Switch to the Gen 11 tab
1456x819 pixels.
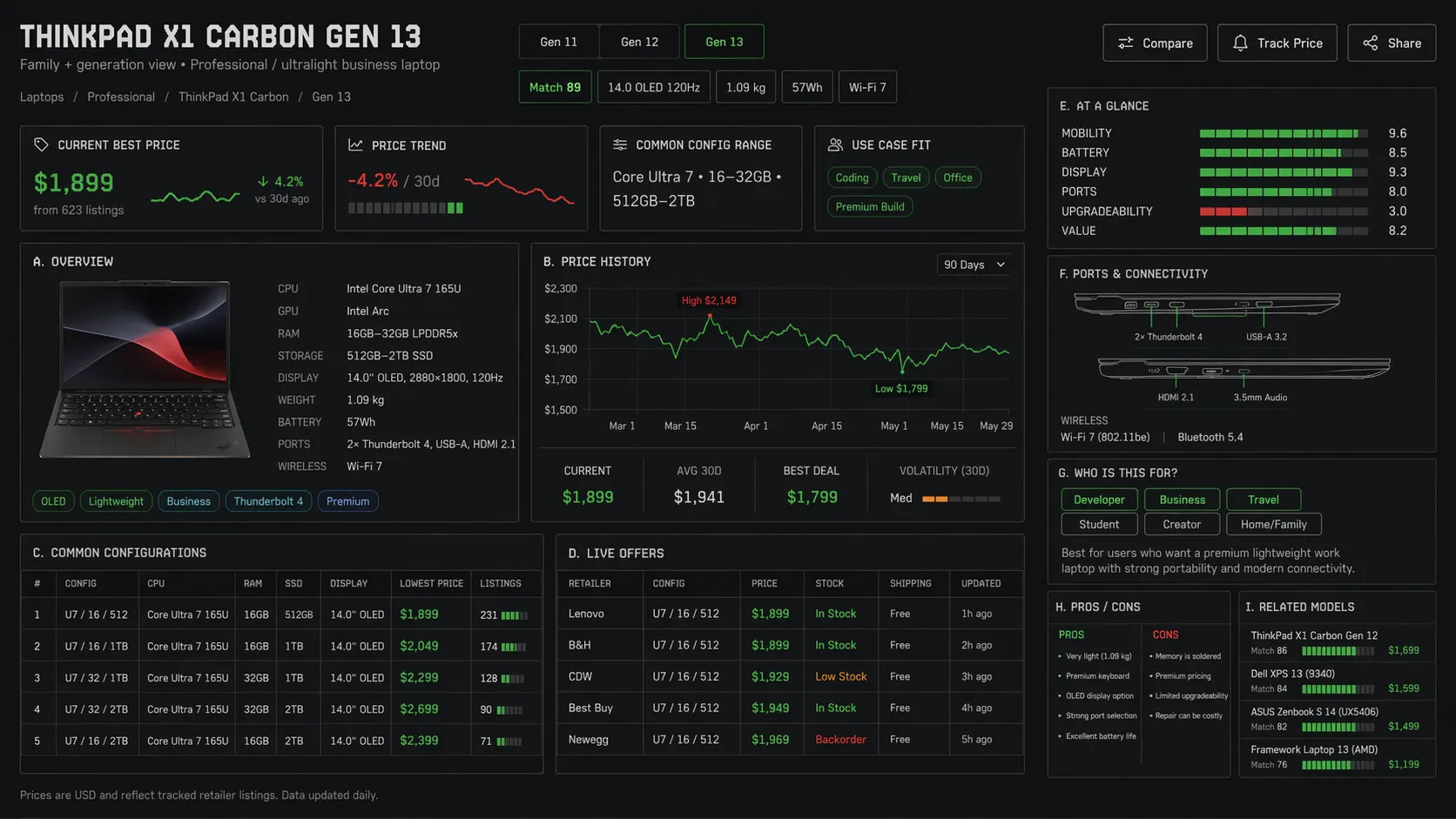559,42
